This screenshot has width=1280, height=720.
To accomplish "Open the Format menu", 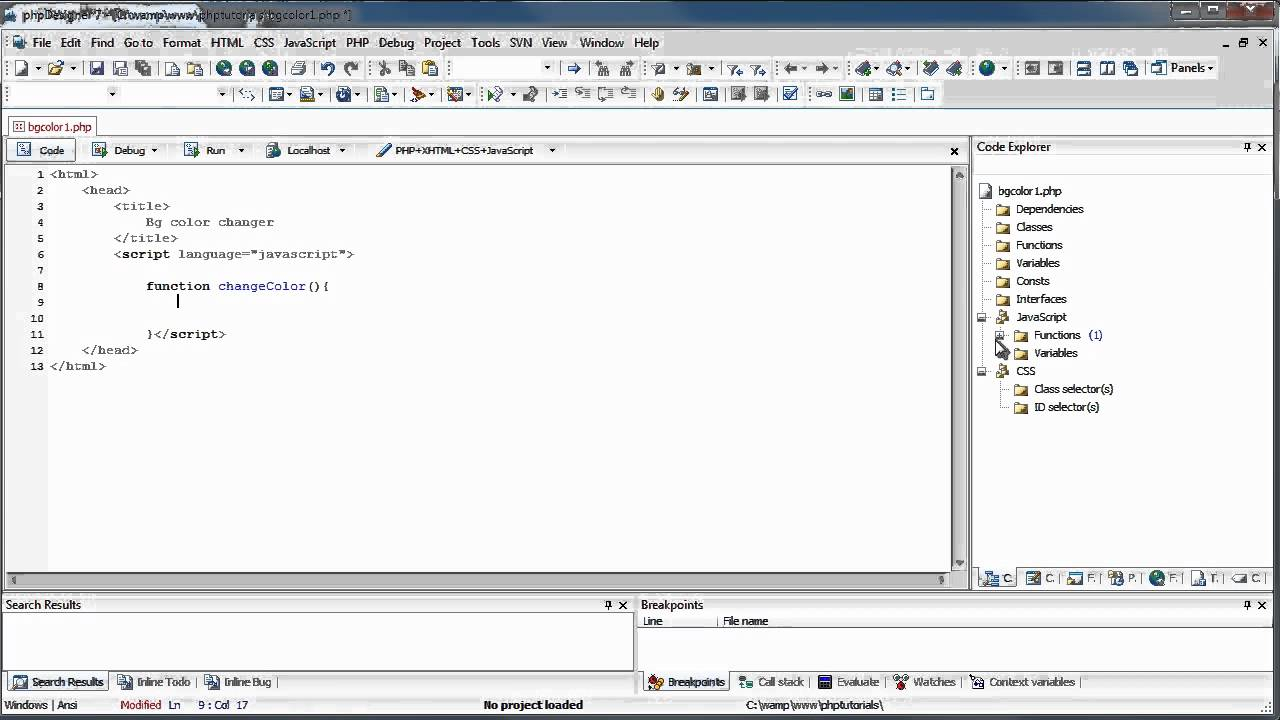I will pos(182,42).
